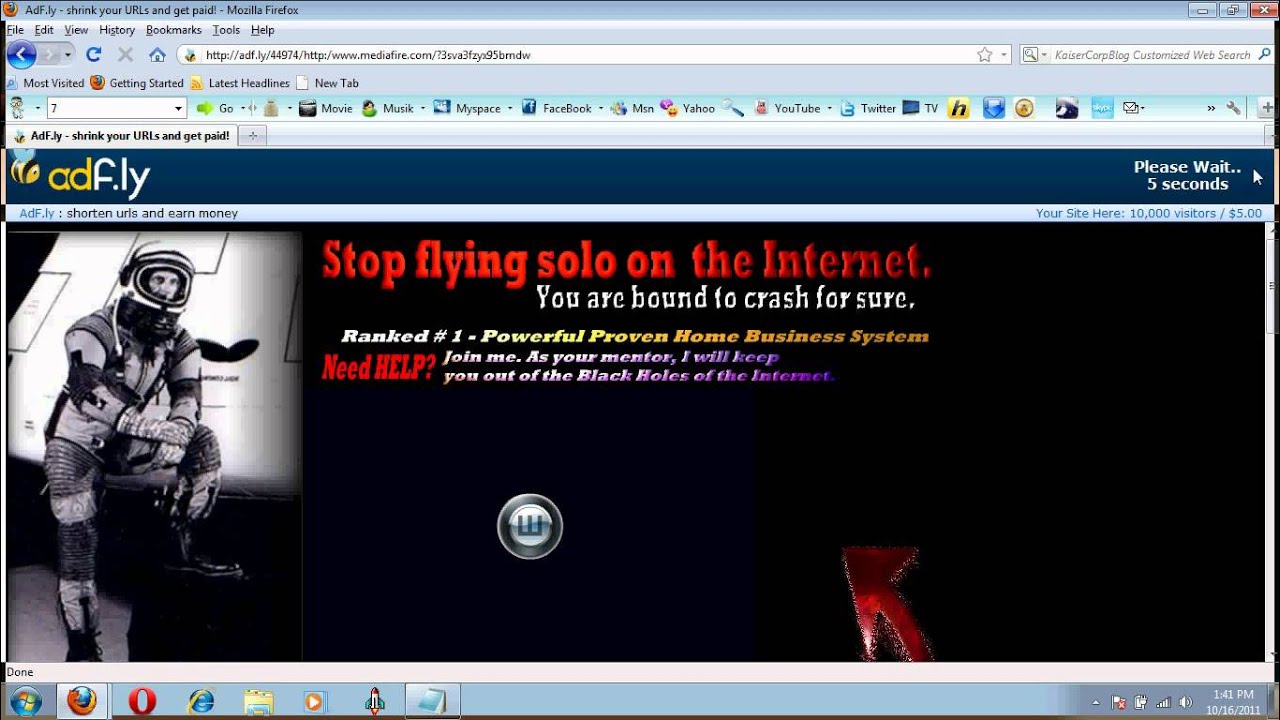Show hidden system tray icons

click(1096, 702)
